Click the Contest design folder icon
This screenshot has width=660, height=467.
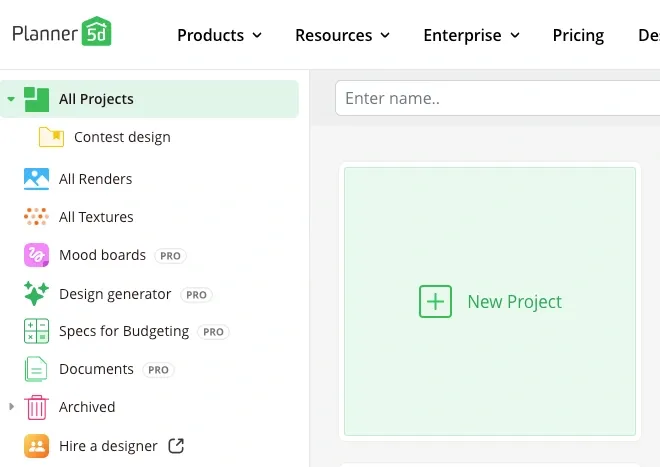(51, 137)
